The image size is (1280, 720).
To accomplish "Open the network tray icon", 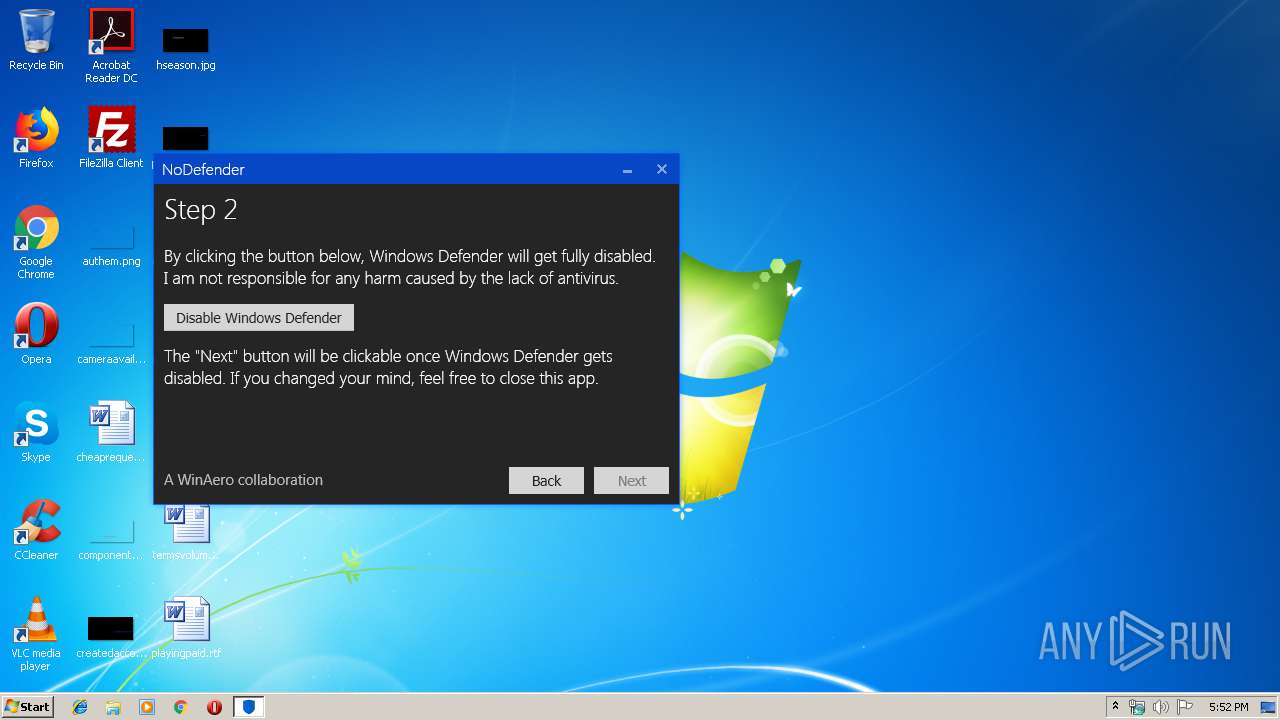I will pos(1137,707).
